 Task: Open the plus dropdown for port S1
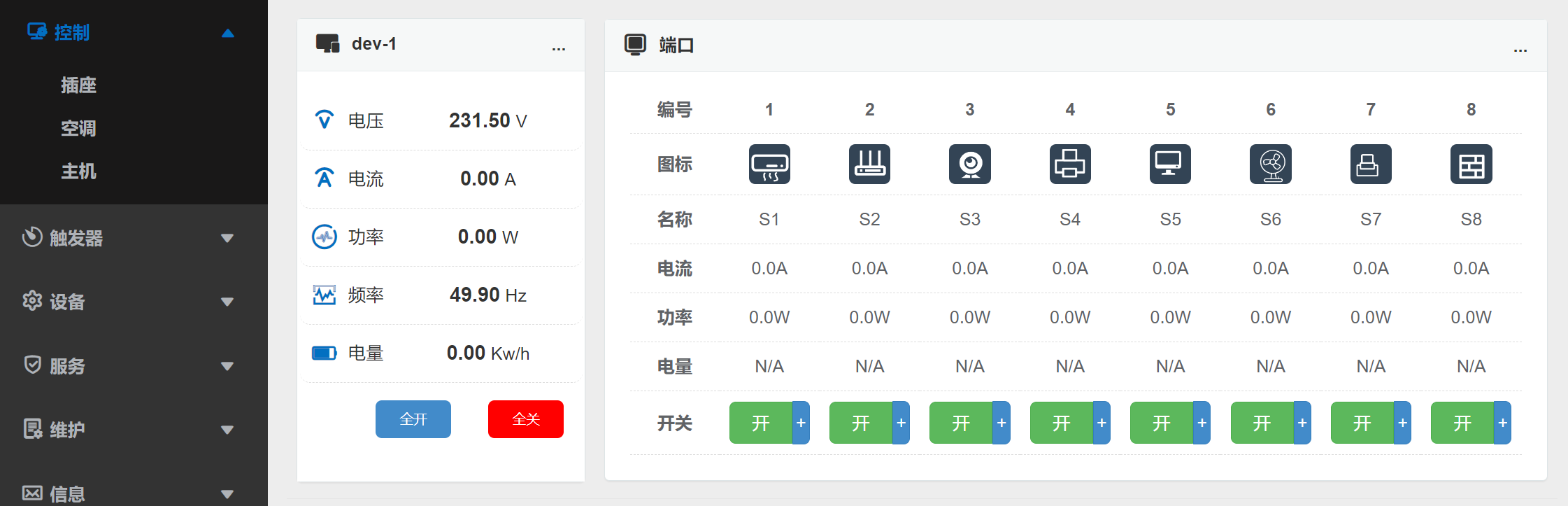coord(801,423)
